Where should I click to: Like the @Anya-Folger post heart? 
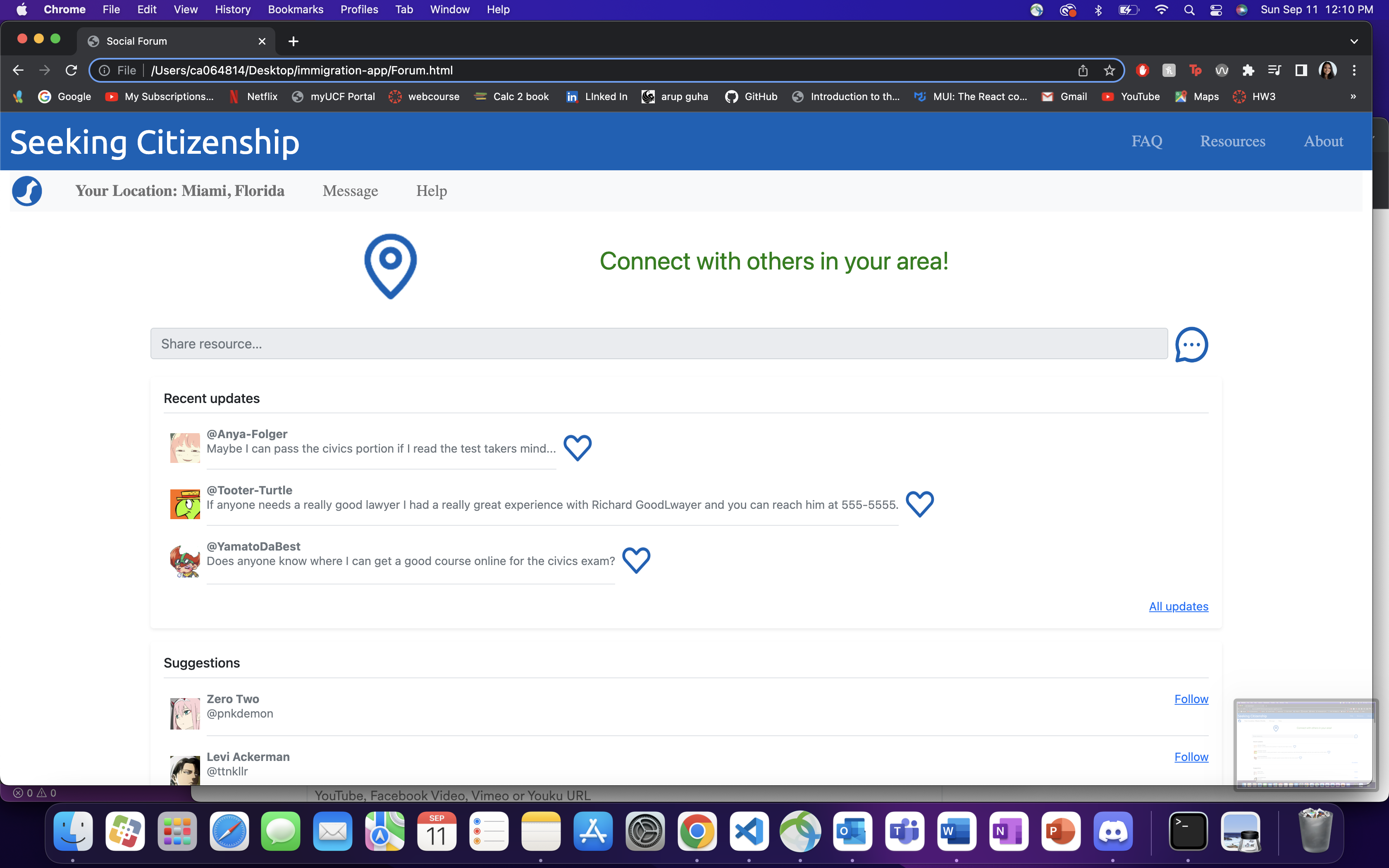[578, 447]
